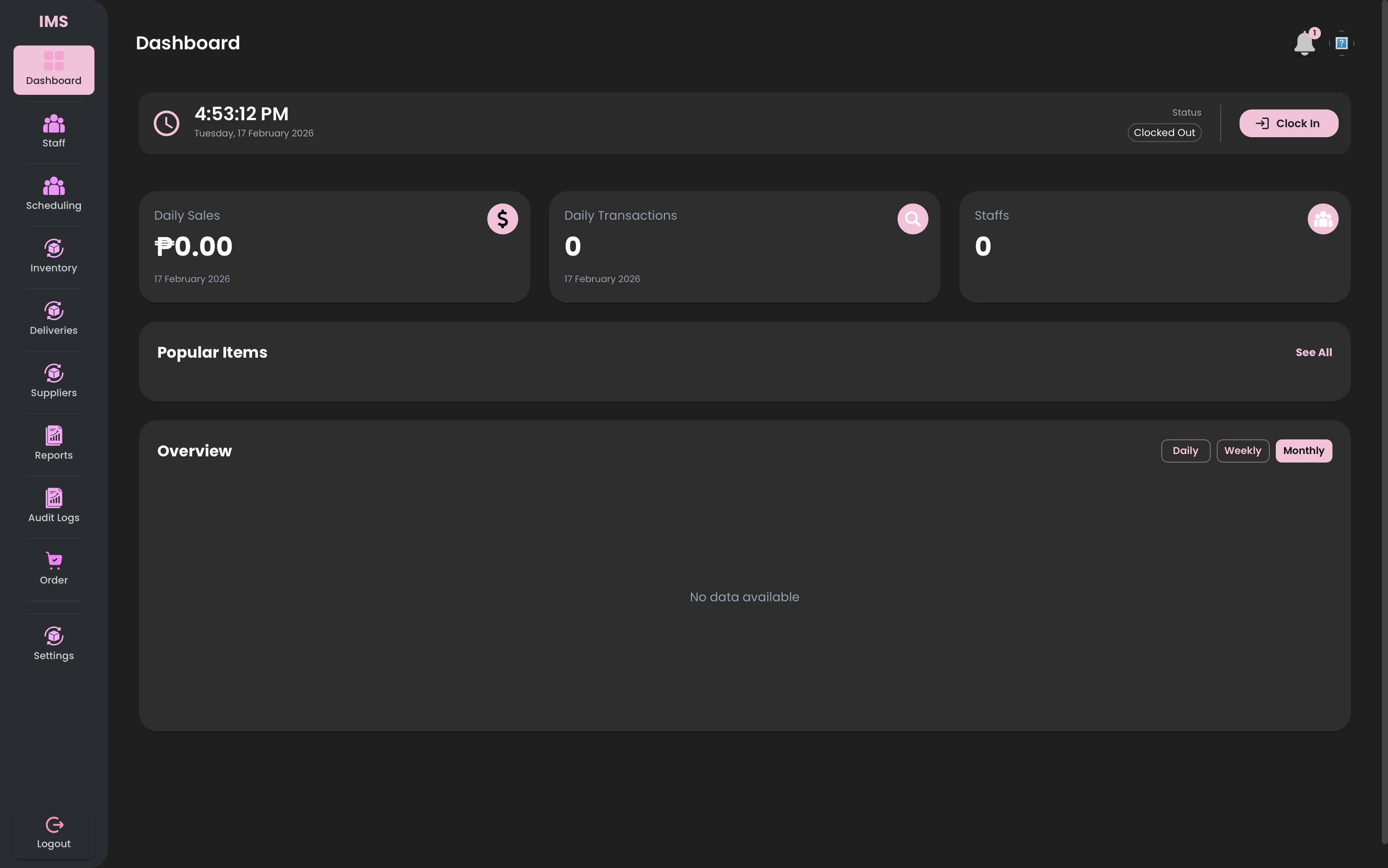Click the 4:53:12 PM time text

click(x=241, y=114)
